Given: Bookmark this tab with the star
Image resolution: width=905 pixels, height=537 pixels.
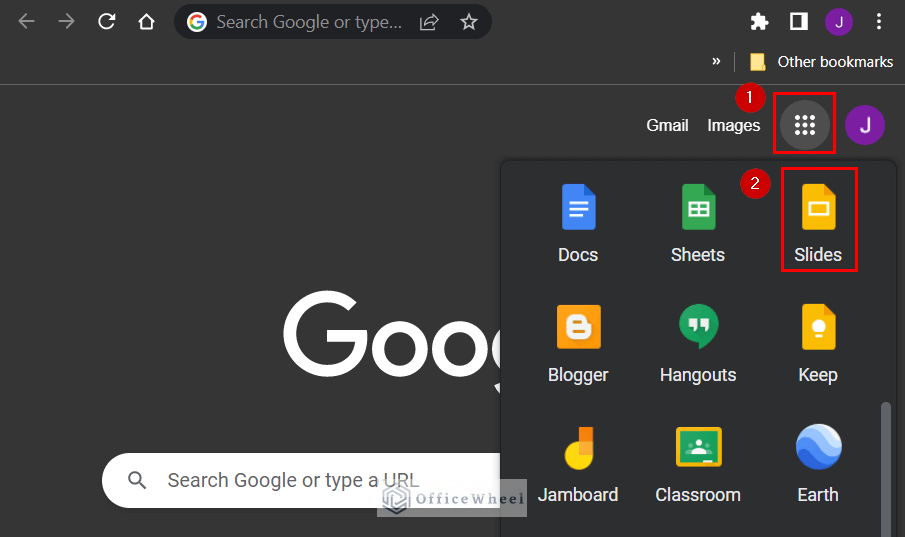Looking at the screenshot, I should tap(468, 22).
